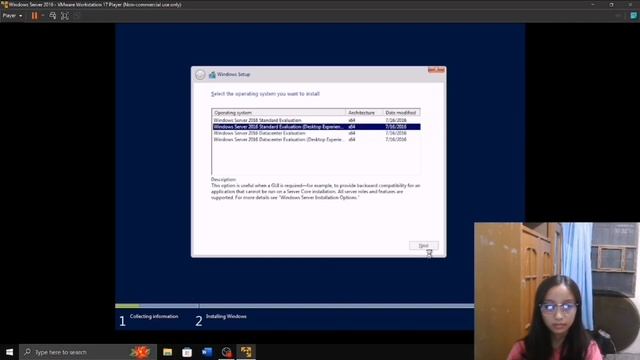Open Microsoft Word from the taskbar
Viewport: 640px width, 360px height.
pyautogui.click(x=207, y=352)
